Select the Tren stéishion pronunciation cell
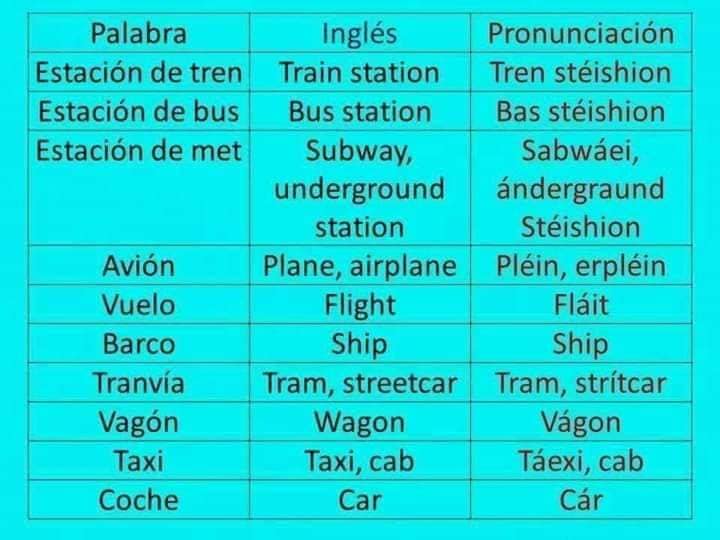720x540 pixels. click(x=581, y=72)
